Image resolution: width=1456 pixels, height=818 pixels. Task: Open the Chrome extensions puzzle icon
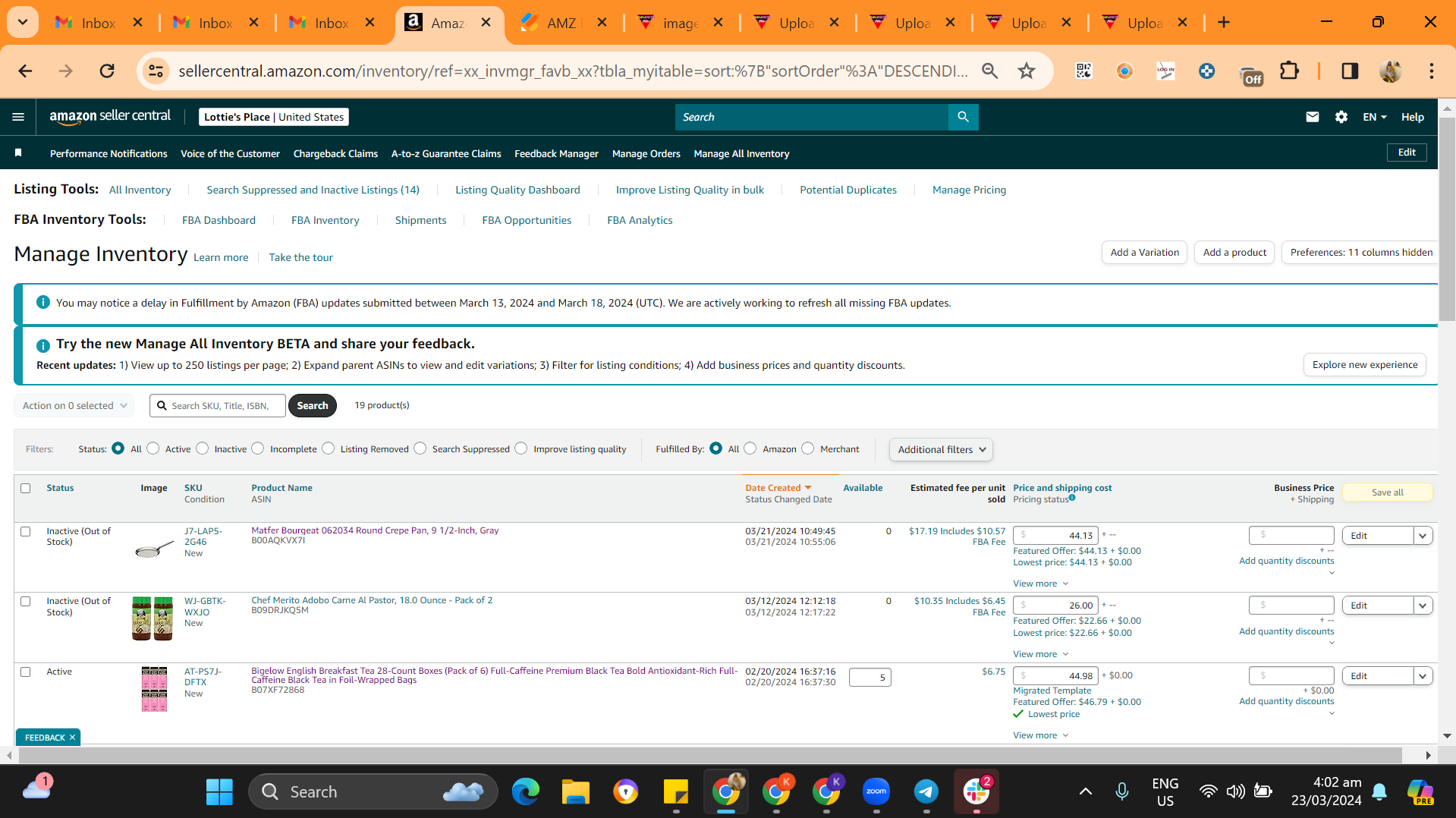[1289, 71]
